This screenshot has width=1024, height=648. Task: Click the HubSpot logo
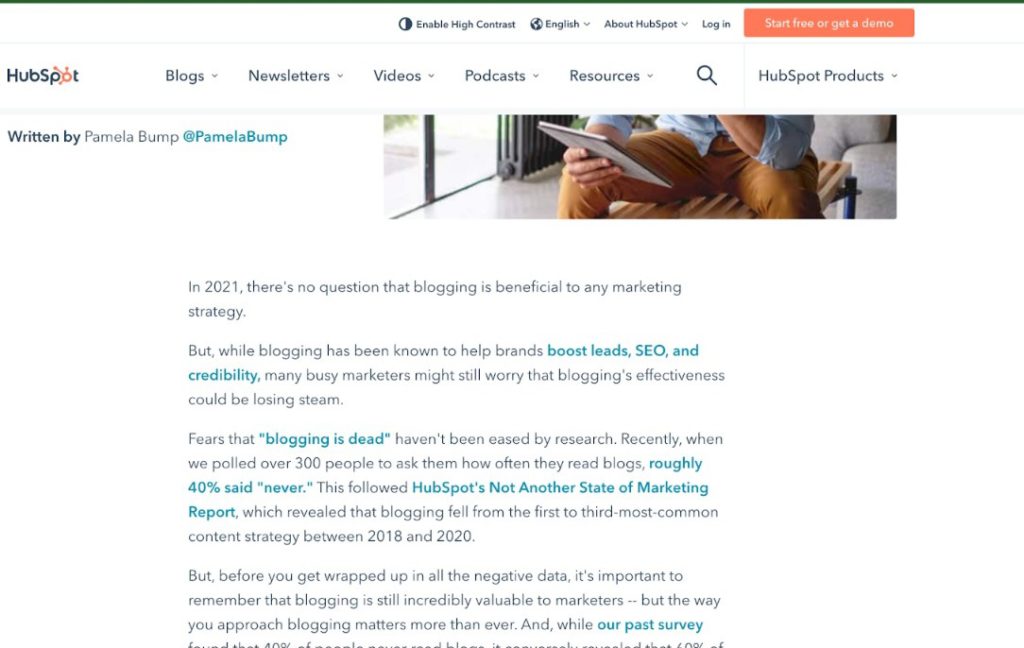42,76
